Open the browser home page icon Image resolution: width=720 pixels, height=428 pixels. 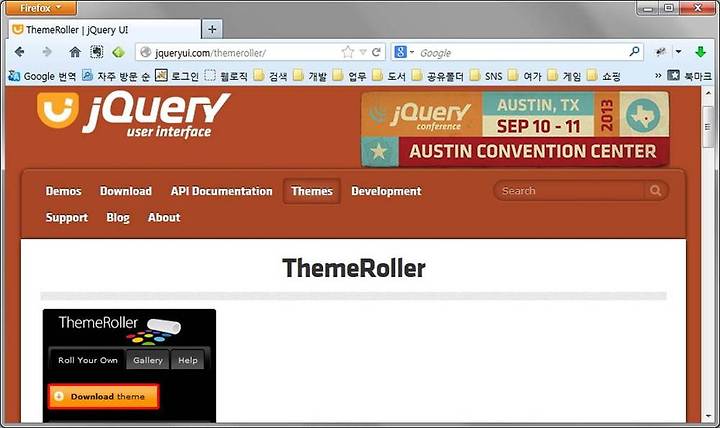[75, 52]
